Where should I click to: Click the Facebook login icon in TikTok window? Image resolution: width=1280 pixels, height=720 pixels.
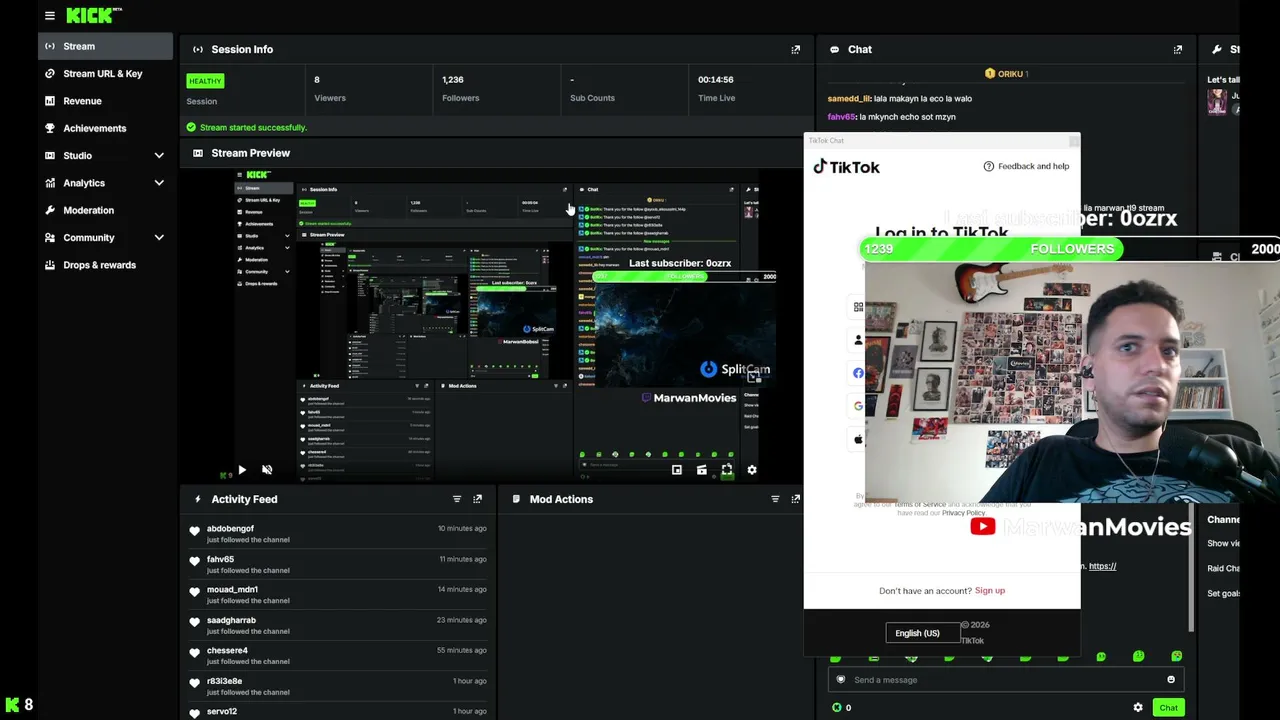tap(858, 373)
